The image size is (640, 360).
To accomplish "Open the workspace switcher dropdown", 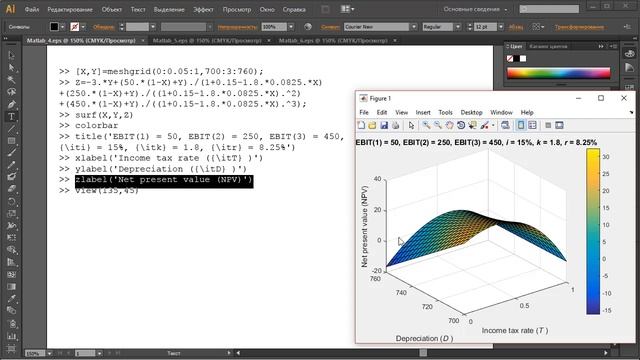I will pos(476,9).
